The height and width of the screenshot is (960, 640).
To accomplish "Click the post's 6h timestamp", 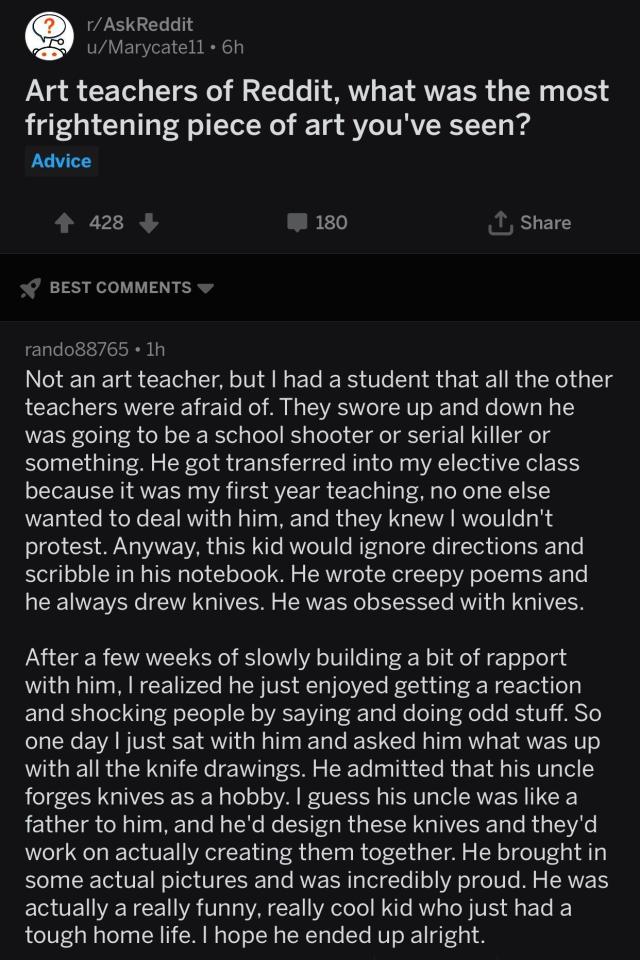I will click(x=232, y=46).
